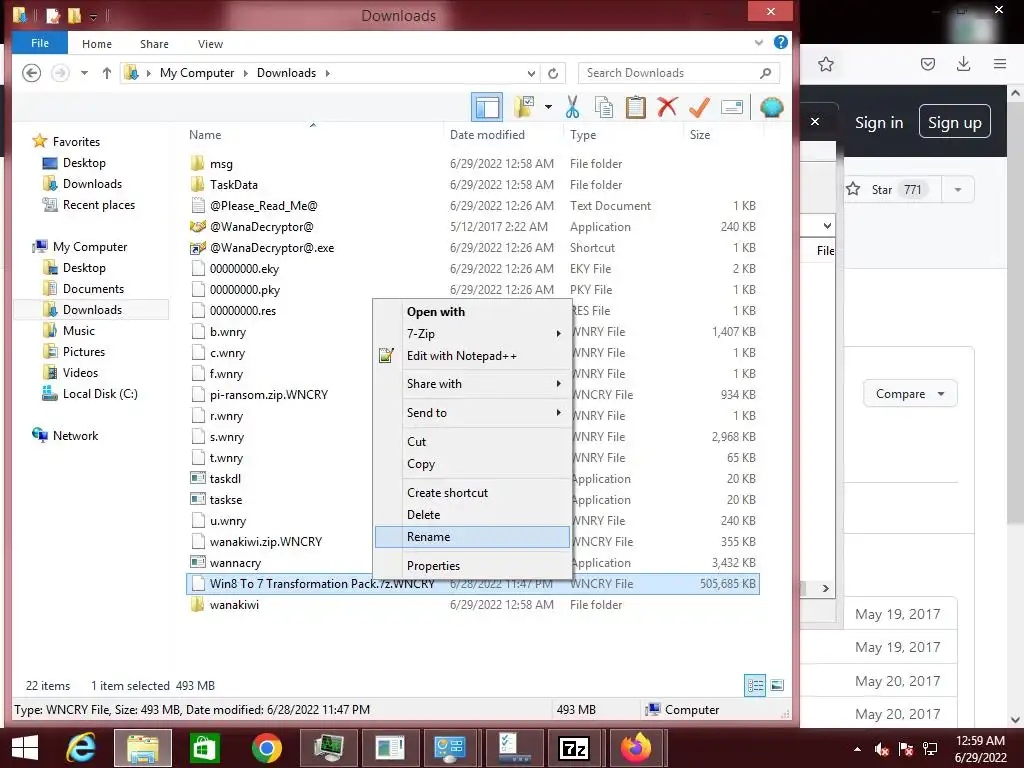The width and height of the screenshot is (1024, 768).
Task: Choose Properties from context menu
Action: [473, 566]
